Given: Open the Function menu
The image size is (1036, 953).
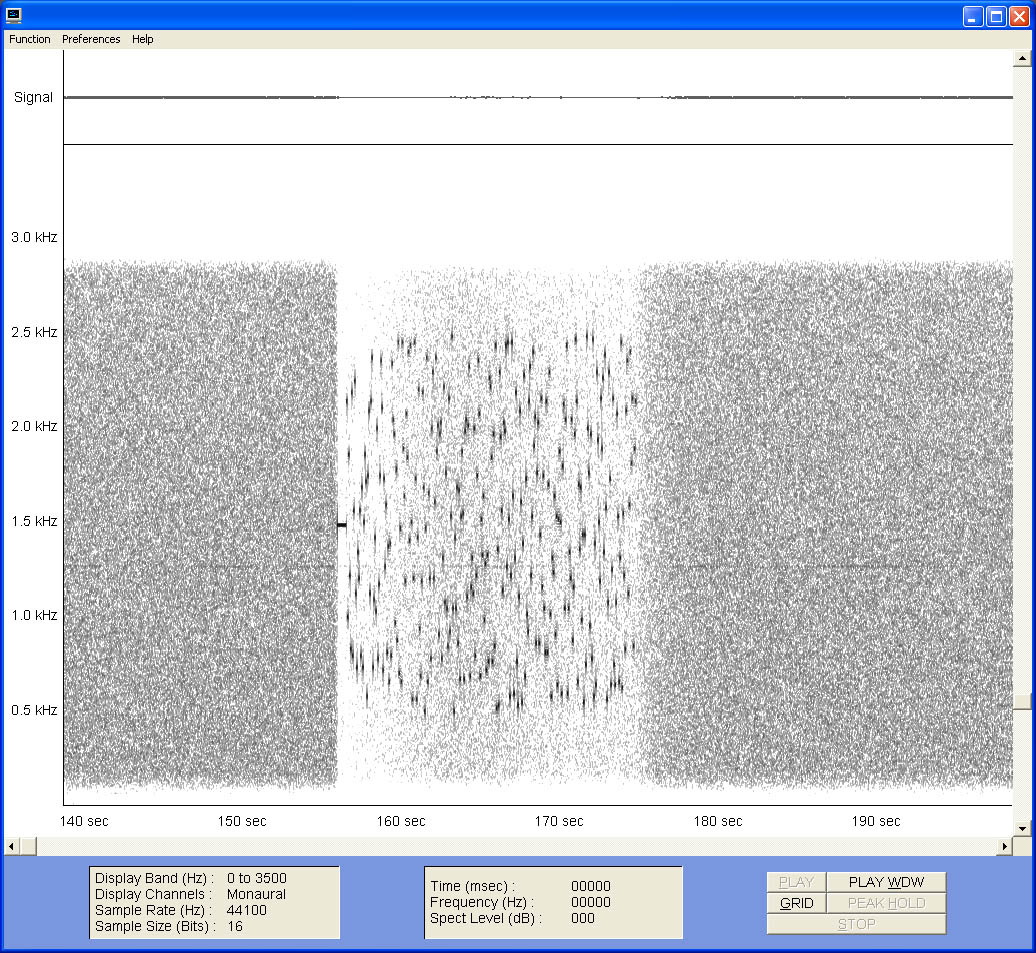Looking at the screenshot, I should [30, 39].
